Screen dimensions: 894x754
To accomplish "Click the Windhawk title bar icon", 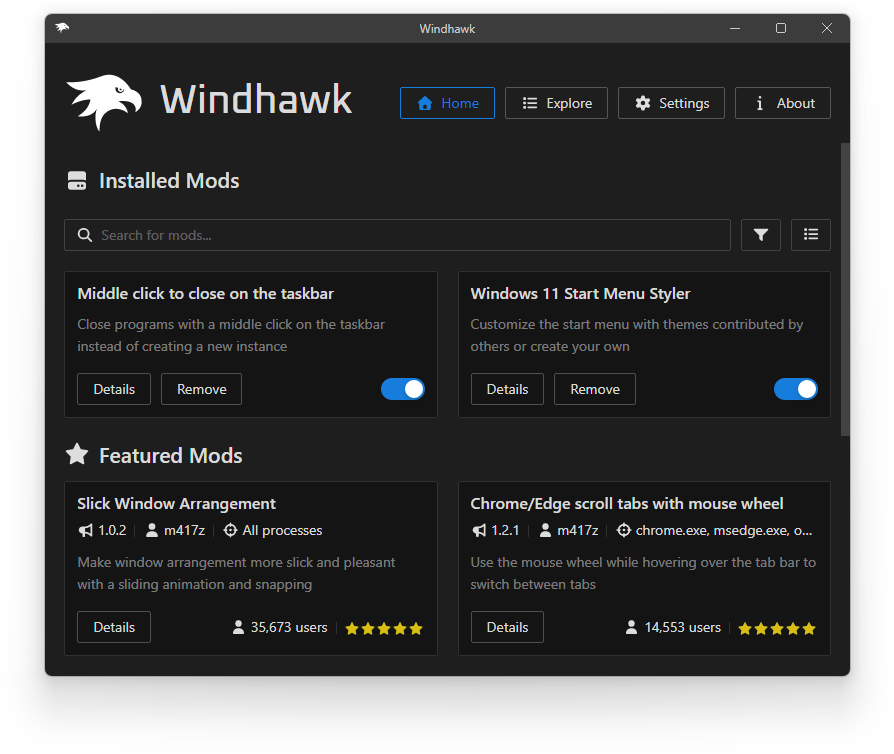I will tap(62, 27).
